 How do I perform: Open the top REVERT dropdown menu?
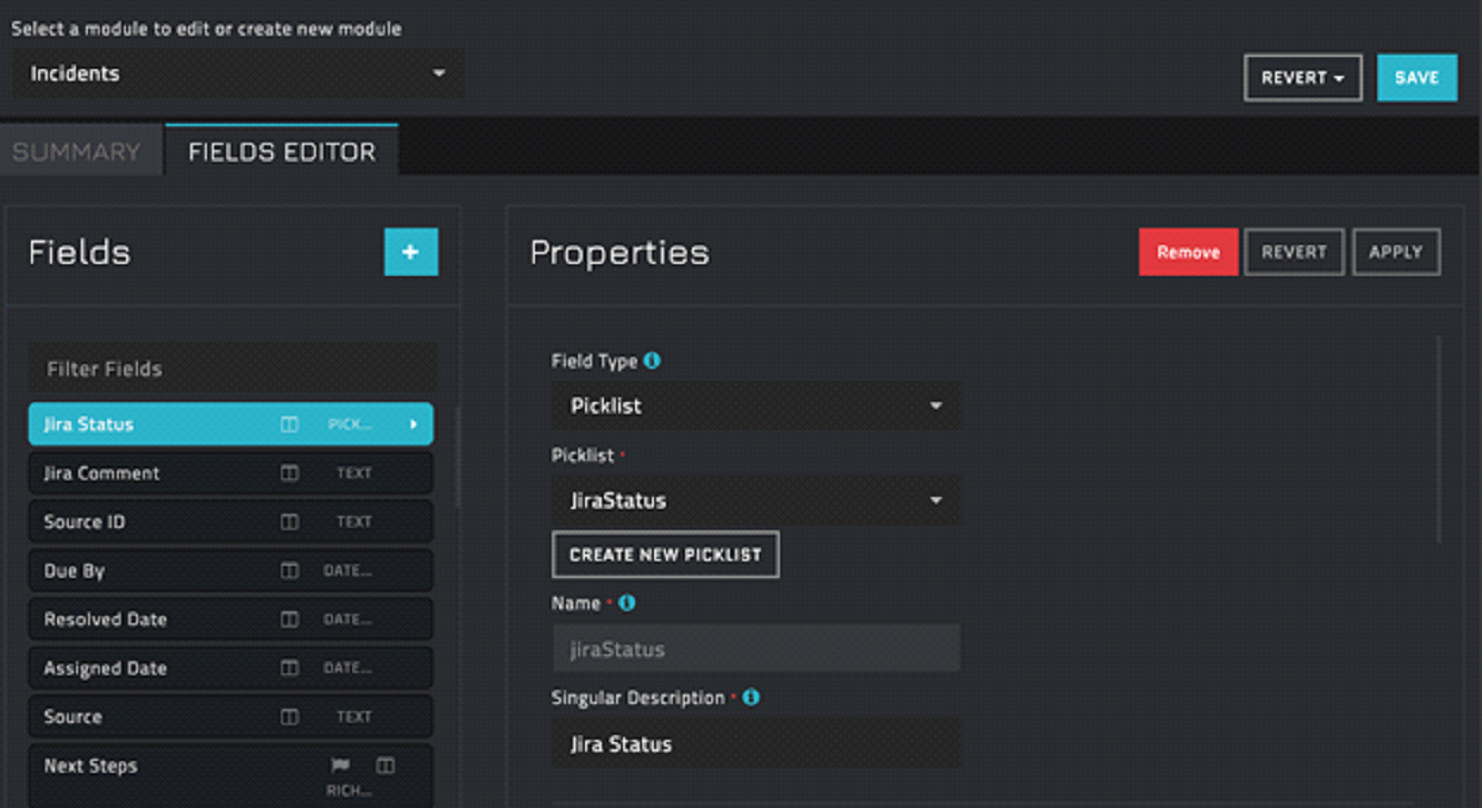click(1302, 78)
